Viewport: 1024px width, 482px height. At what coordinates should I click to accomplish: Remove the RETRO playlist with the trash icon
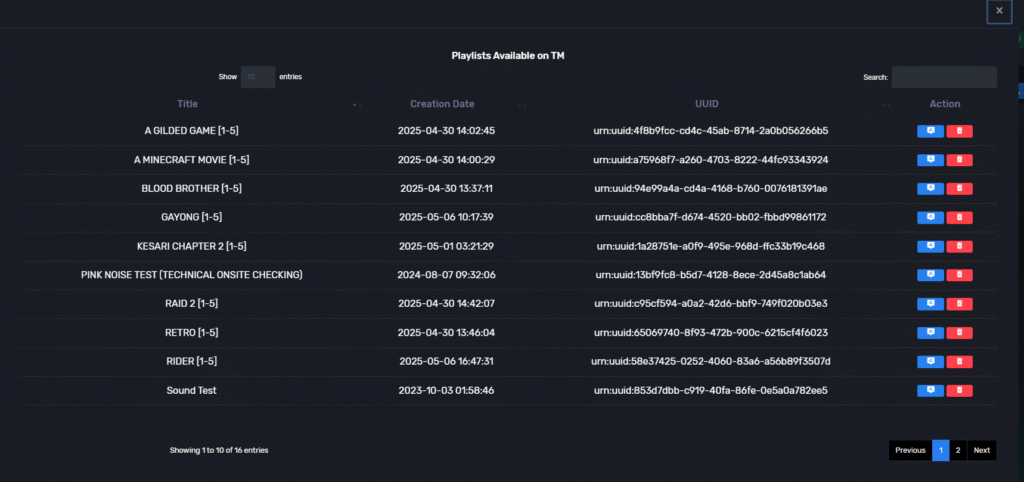[960, 332]
